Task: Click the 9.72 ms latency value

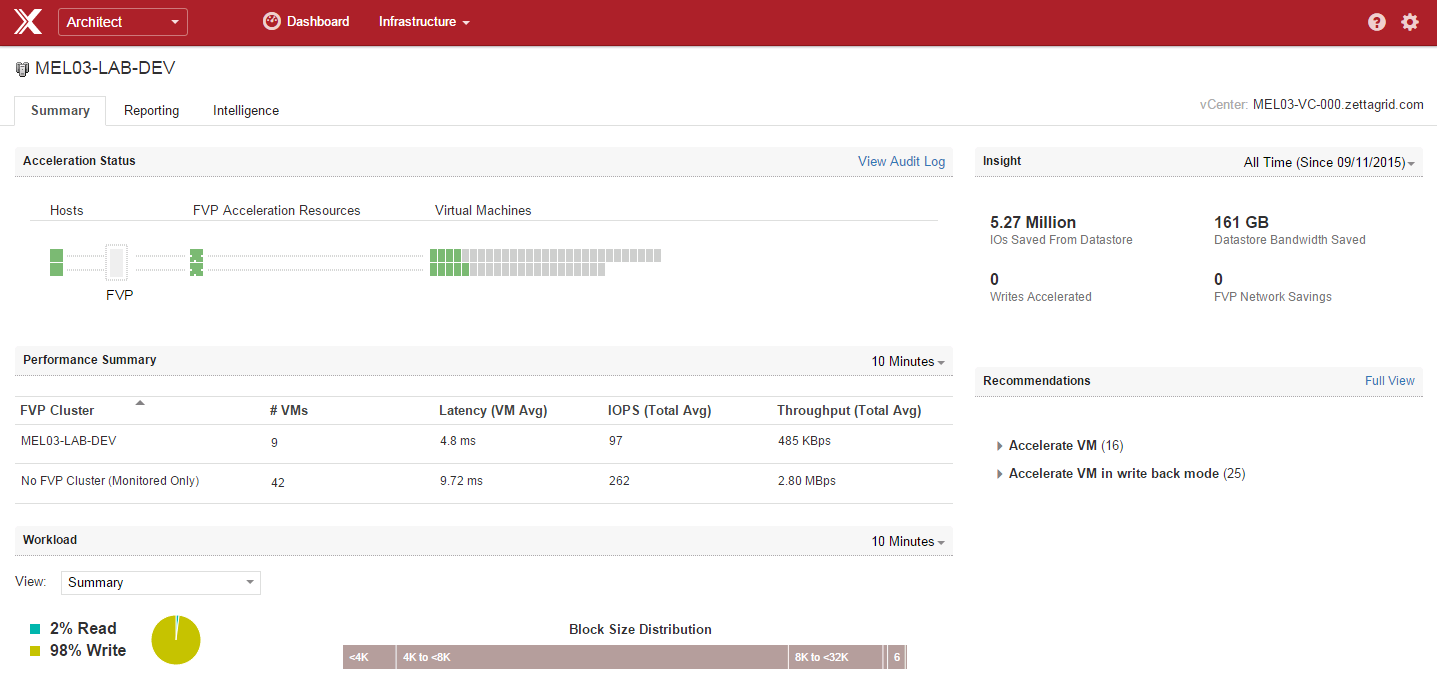Action: 461,481
